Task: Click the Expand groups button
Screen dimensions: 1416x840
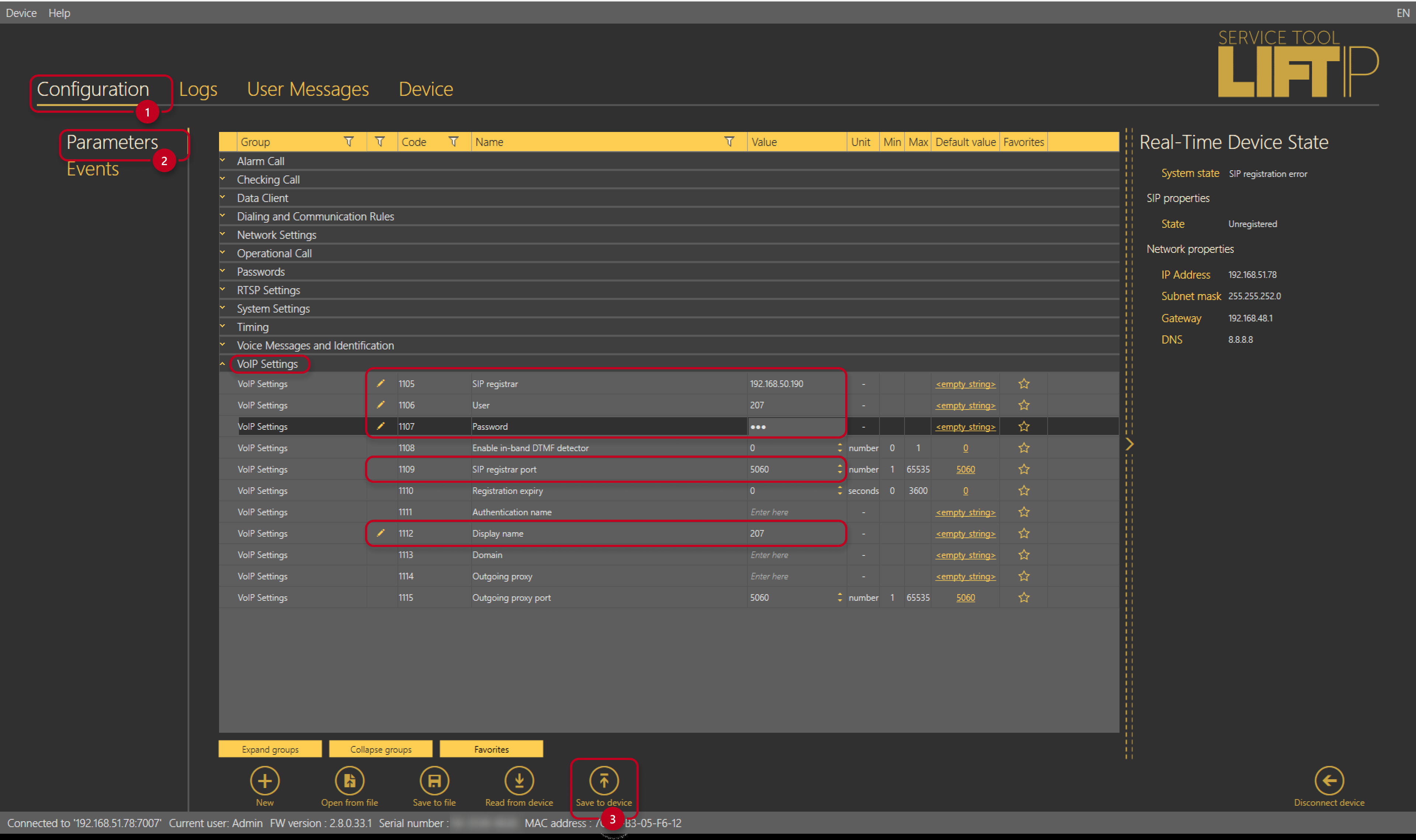Action: click(x=270, y=749)
